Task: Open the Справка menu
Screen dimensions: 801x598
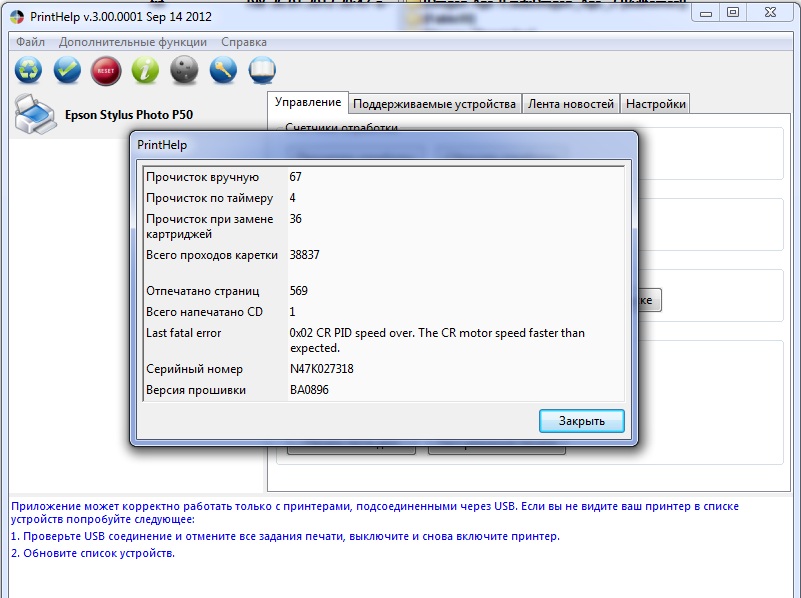Action: point(244,42)
